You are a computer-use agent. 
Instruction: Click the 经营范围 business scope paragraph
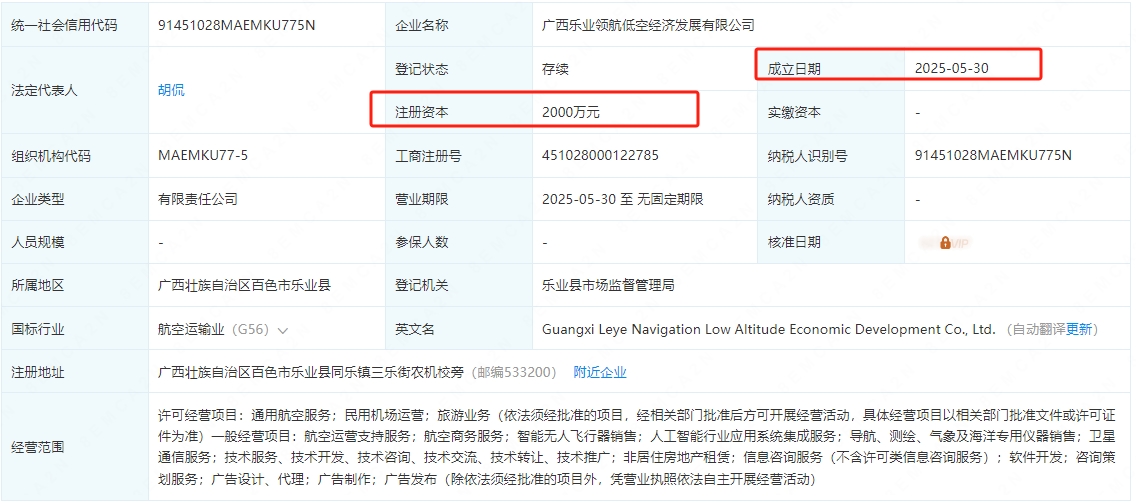(638, 447)
